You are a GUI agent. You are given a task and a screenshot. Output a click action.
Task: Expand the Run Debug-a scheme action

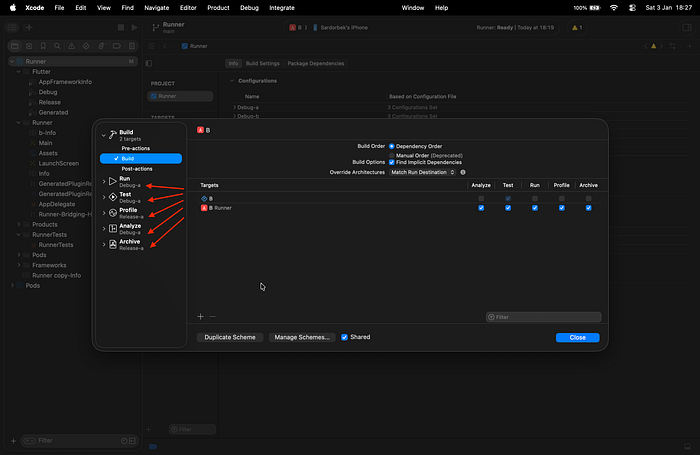coord(104,182)
